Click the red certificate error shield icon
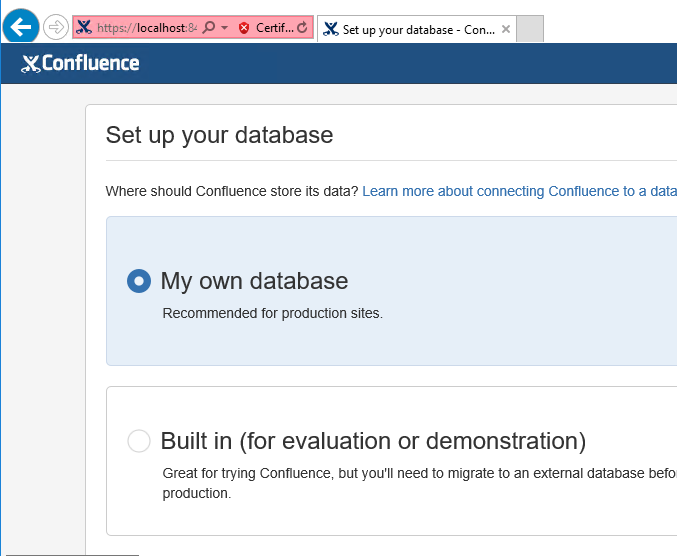The height and width of the screenshot is (556, 677). click(x=244, y=28)
